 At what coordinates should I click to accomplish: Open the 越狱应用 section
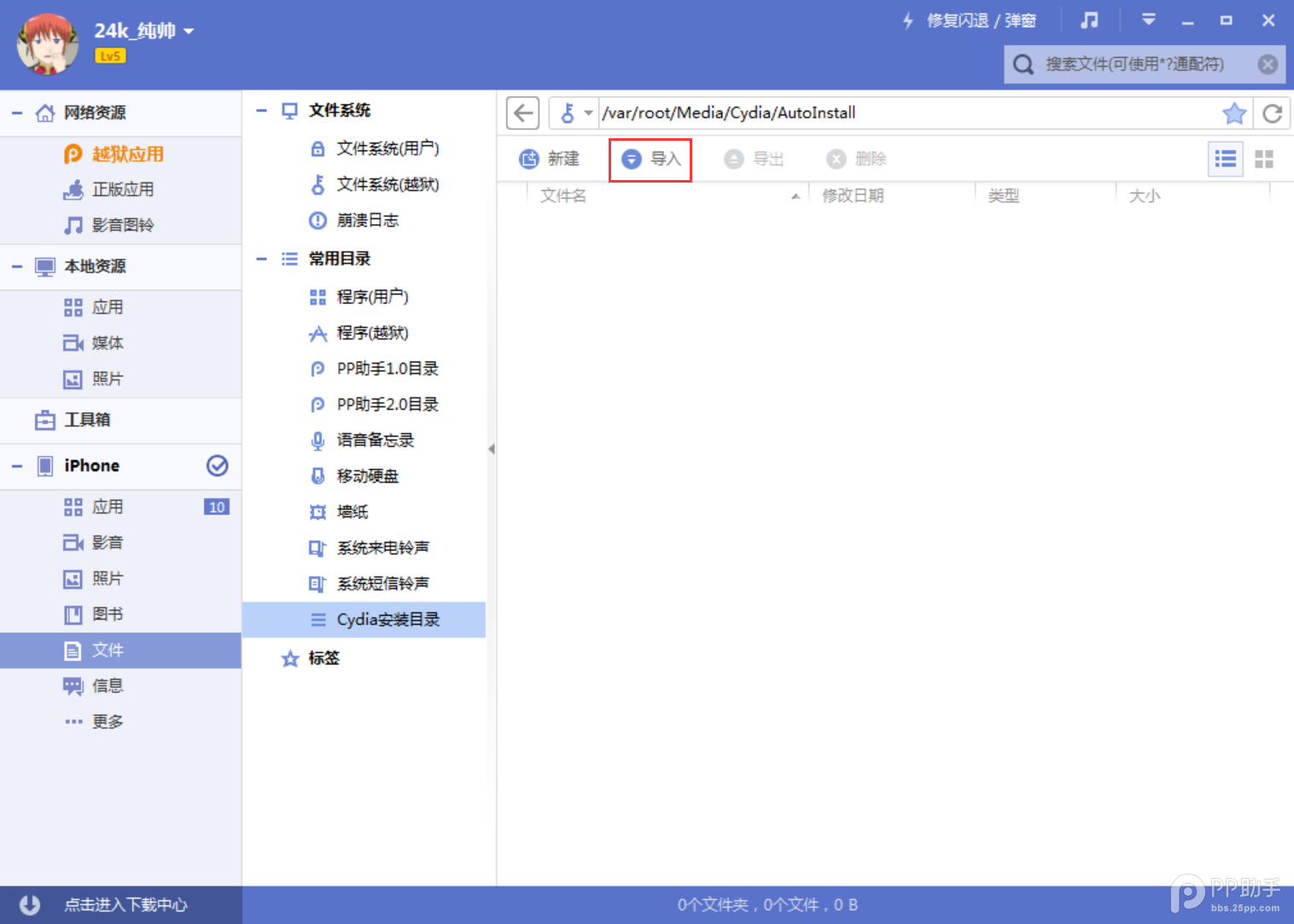click(120, 154)
